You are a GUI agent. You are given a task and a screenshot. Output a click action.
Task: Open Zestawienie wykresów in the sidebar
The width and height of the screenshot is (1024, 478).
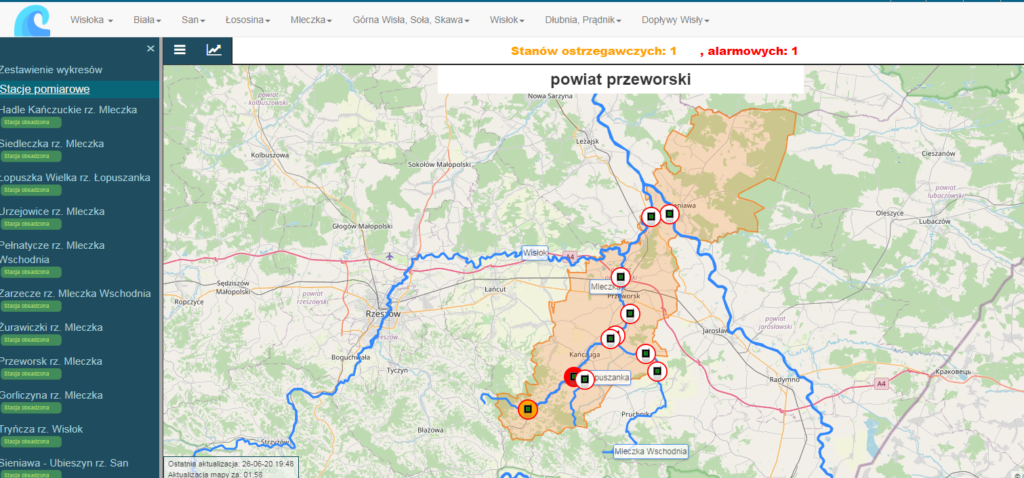click(52, 70)
